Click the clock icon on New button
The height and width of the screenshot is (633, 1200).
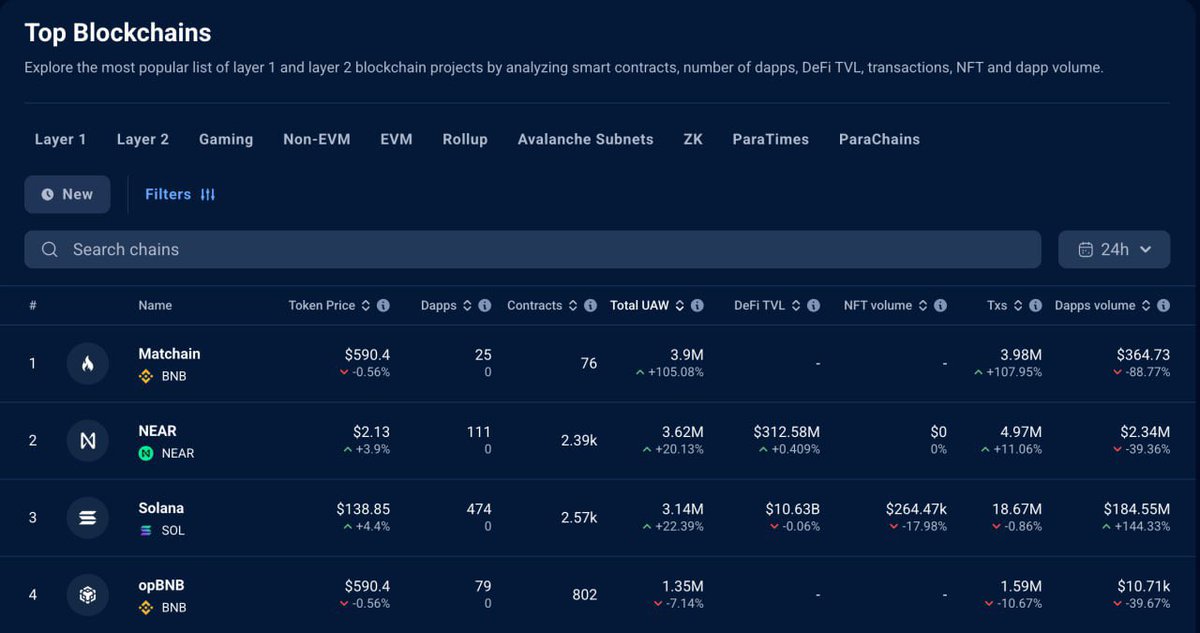(47, 195)
